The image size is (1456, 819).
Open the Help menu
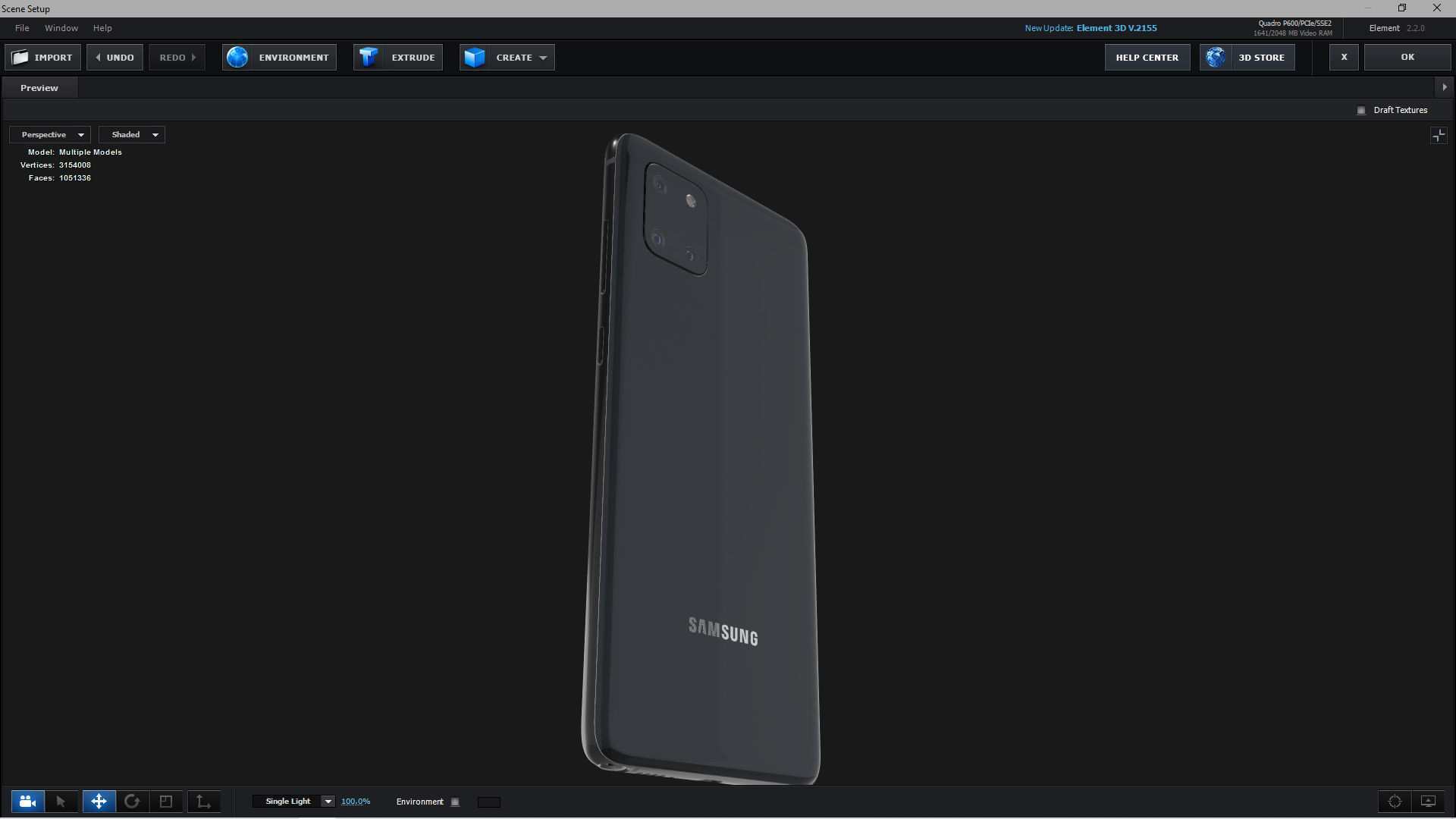pyautogui.click(x=102, y=28)
